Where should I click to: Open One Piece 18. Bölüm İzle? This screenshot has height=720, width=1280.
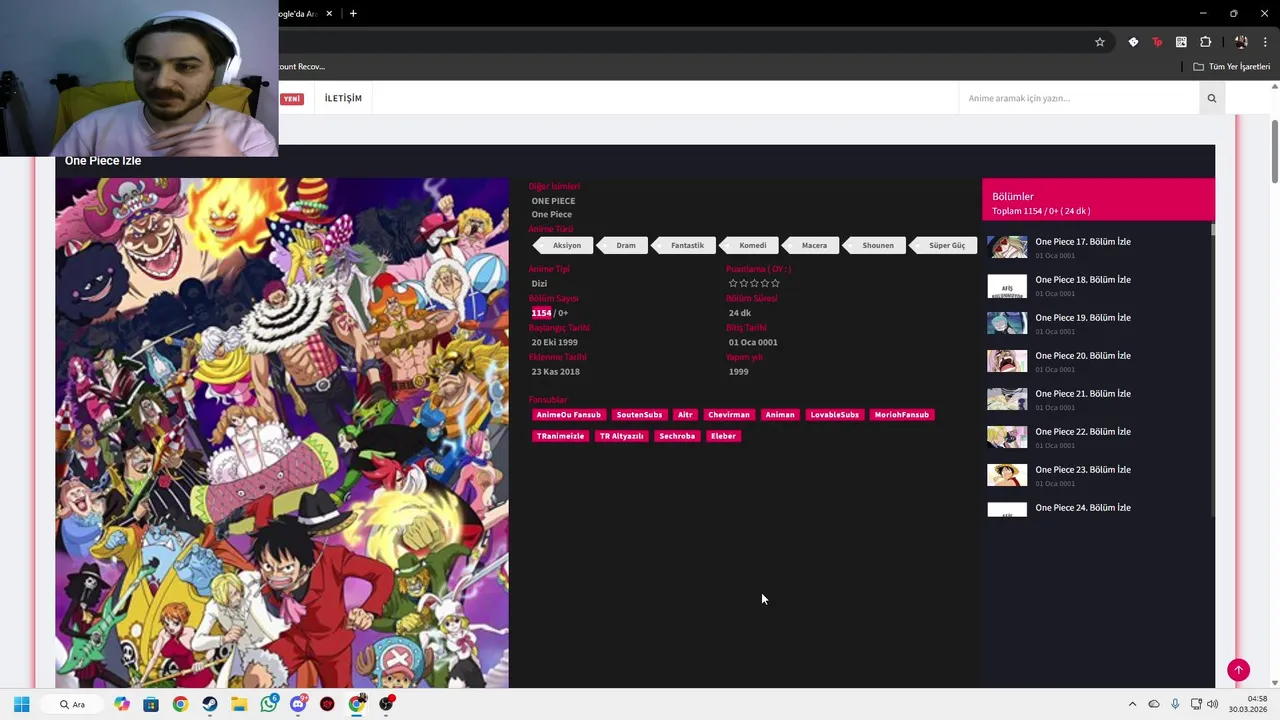(x=1083, y=280)
